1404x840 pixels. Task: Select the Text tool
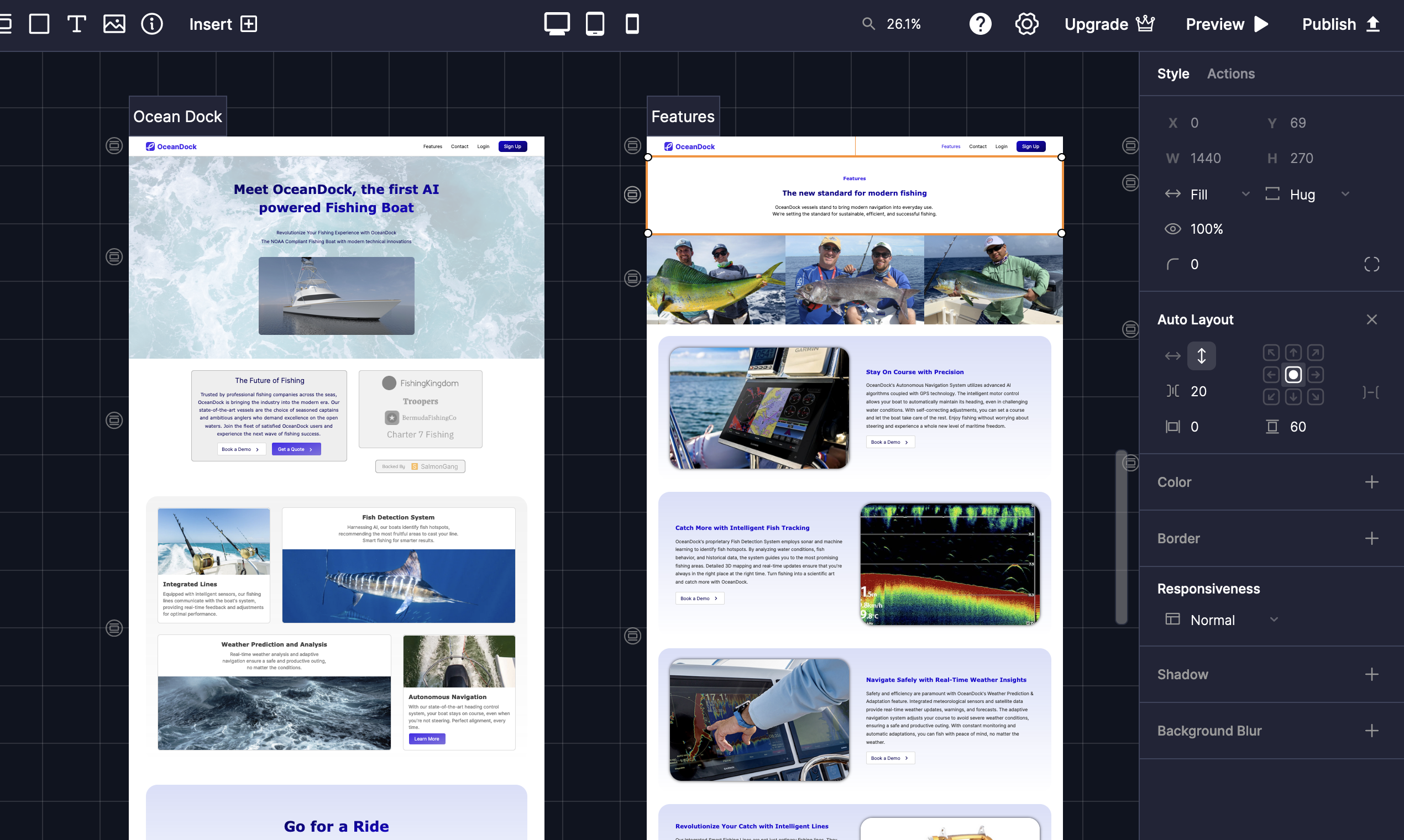coord(76,24)
